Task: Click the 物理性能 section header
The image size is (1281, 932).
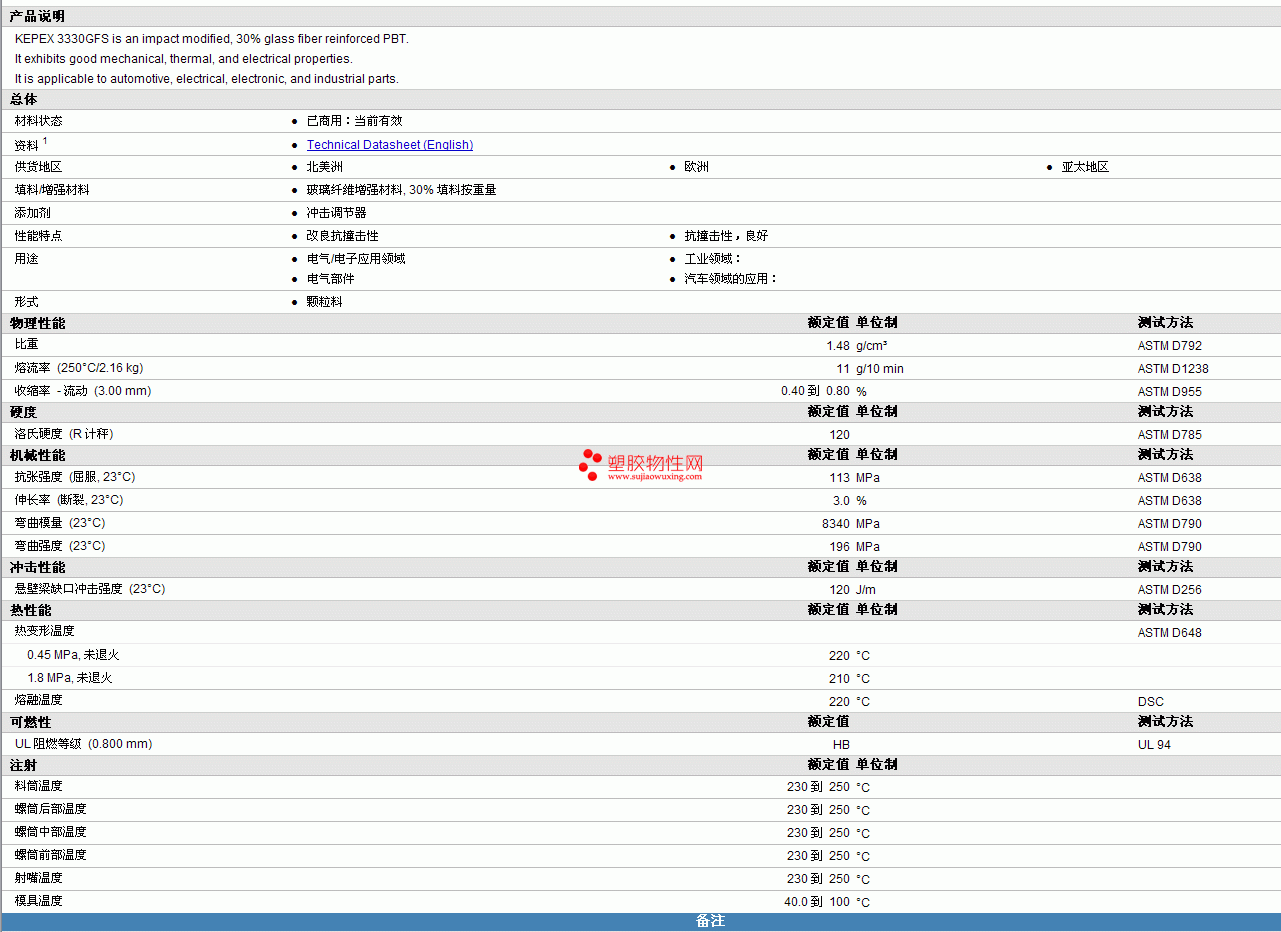Action: coord(38,323)
